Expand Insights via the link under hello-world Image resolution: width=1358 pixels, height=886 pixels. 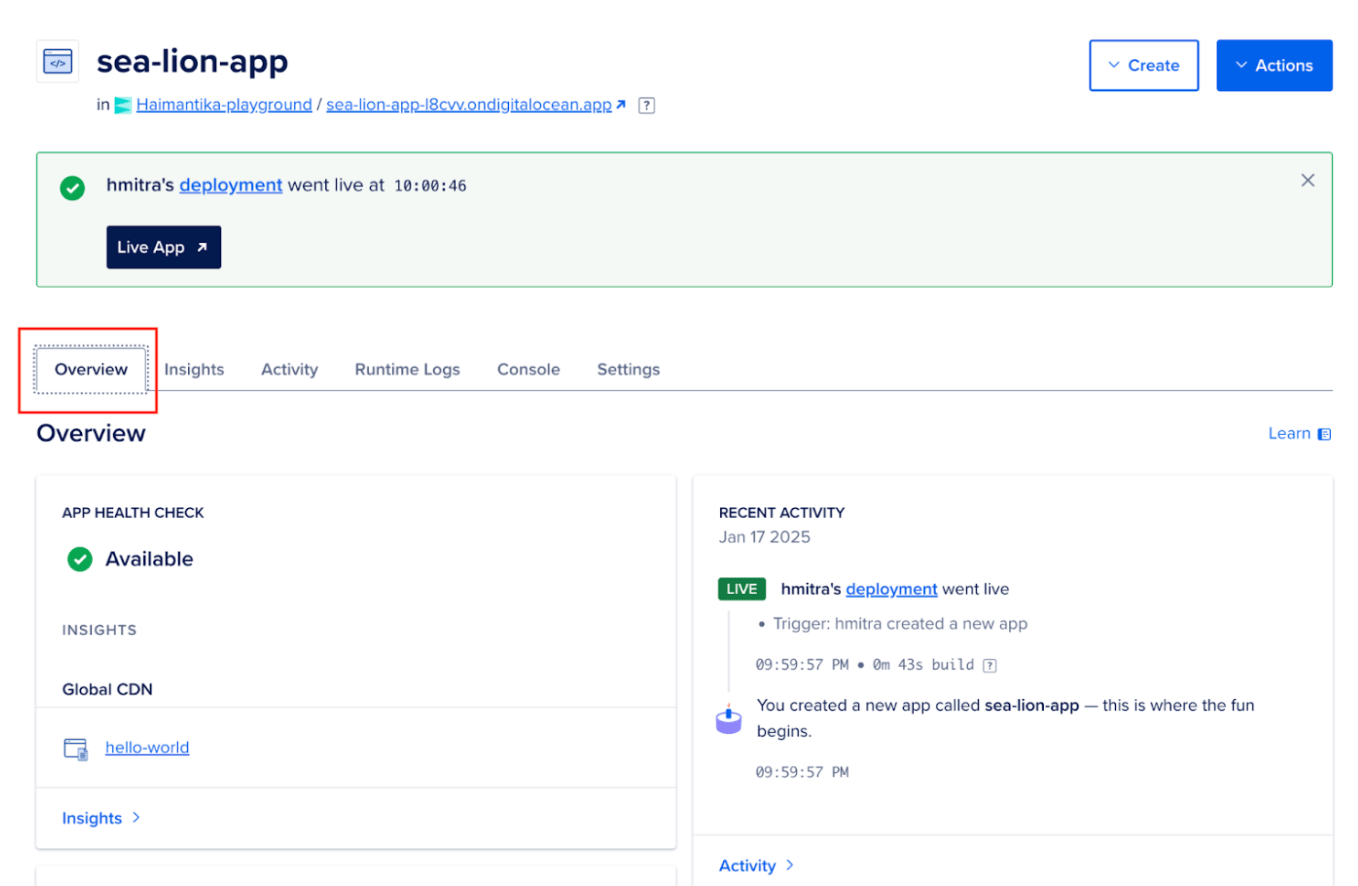[x=101, y=818]
